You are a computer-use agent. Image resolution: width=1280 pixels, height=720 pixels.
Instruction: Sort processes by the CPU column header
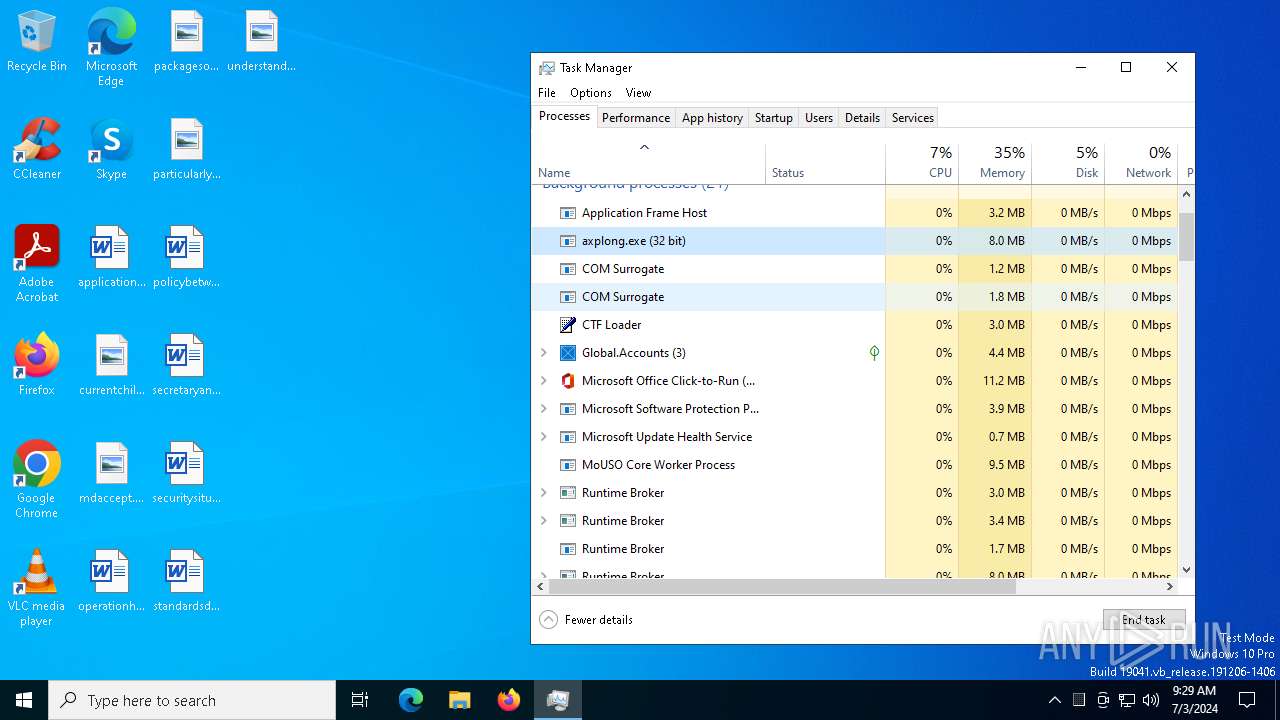pyautogui.click(x=922, y=163)
